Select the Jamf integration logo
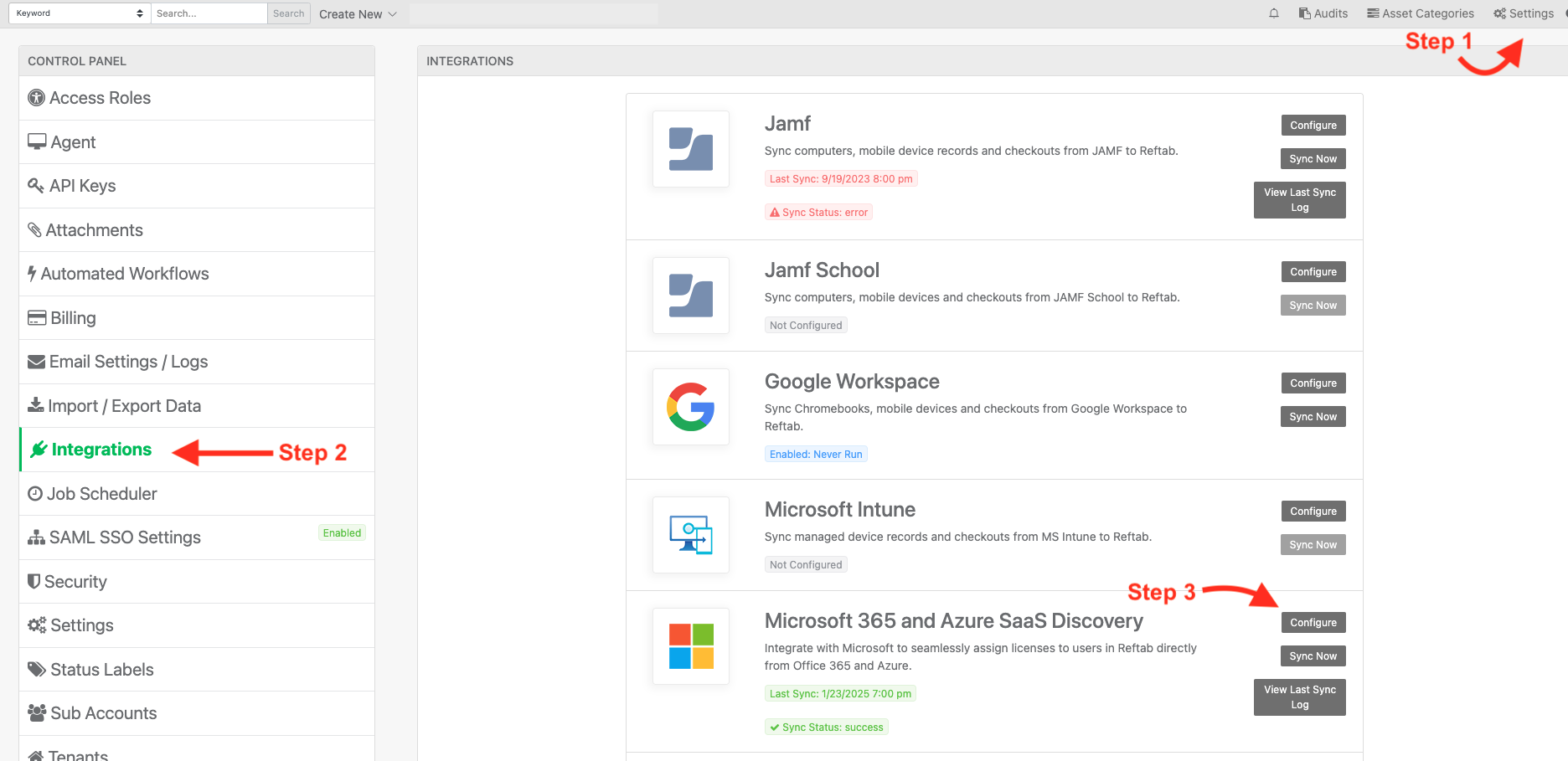Image resolution: width=1568 pixels, height=761 pixels. (x=690, y=148)
